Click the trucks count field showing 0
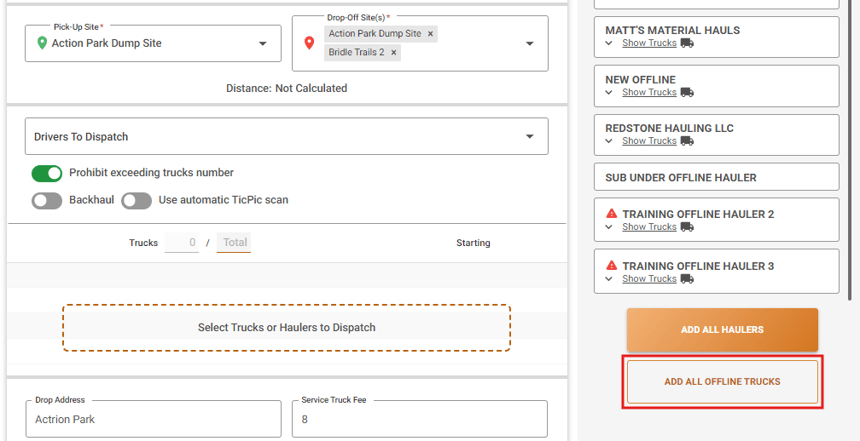This screenshot has width=860, height=441. pyautogui.click(x=182, y=242)
